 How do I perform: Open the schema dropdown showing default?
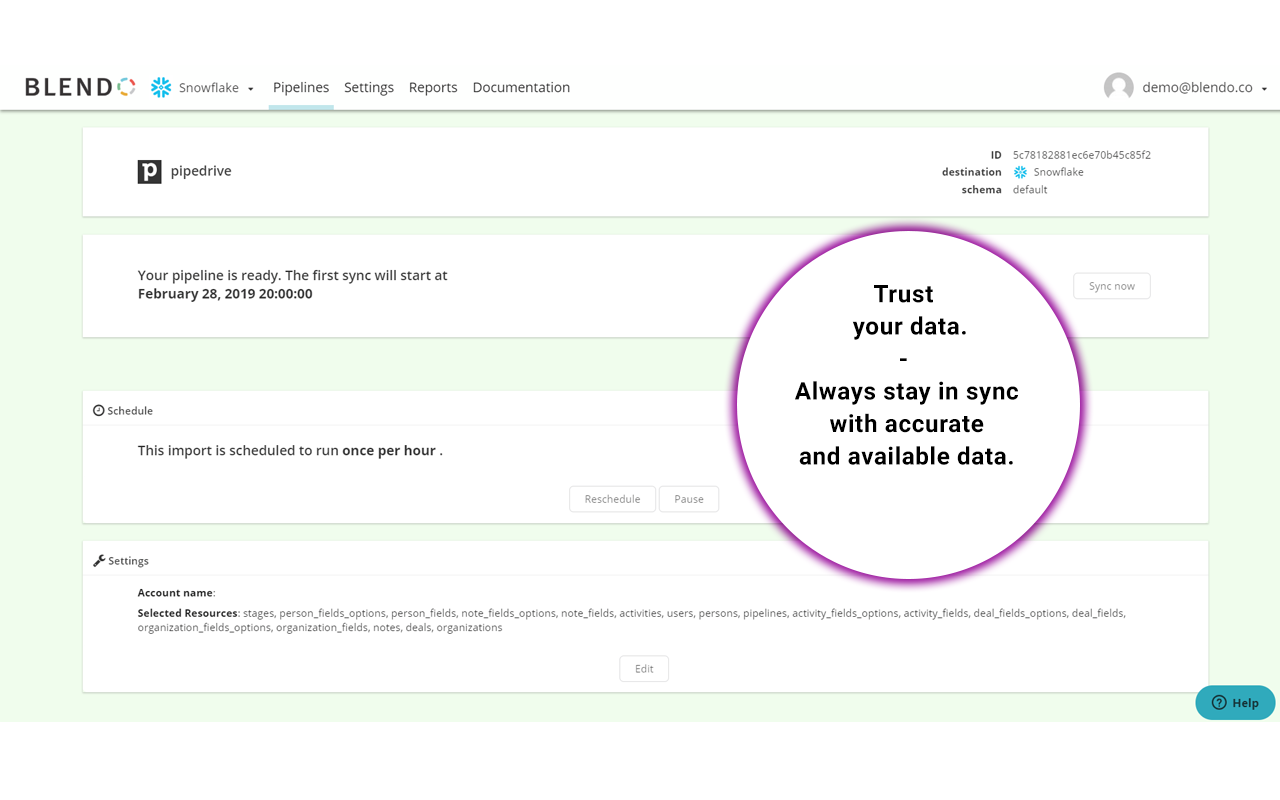[x=1029, y=189]
